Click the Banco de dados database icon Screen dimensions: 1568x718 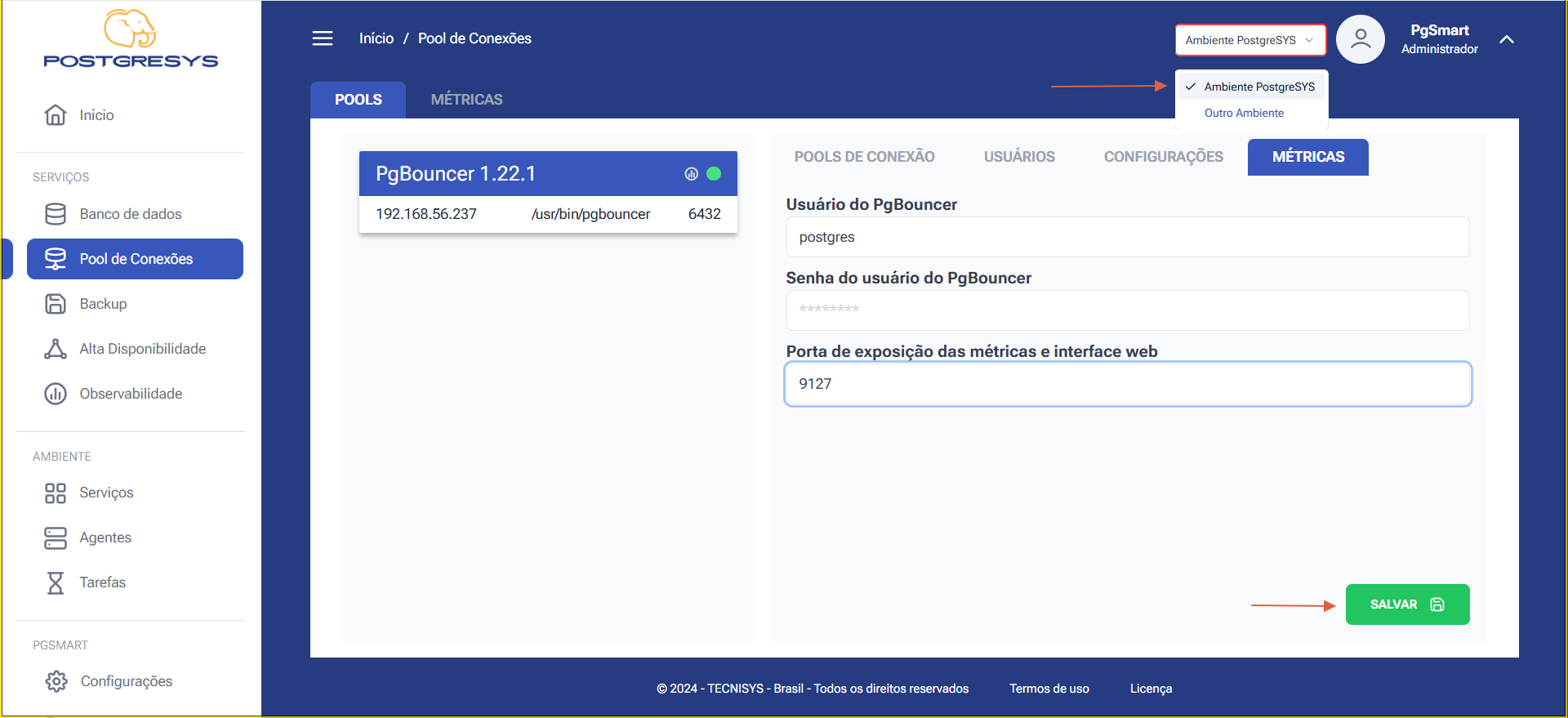56,214
